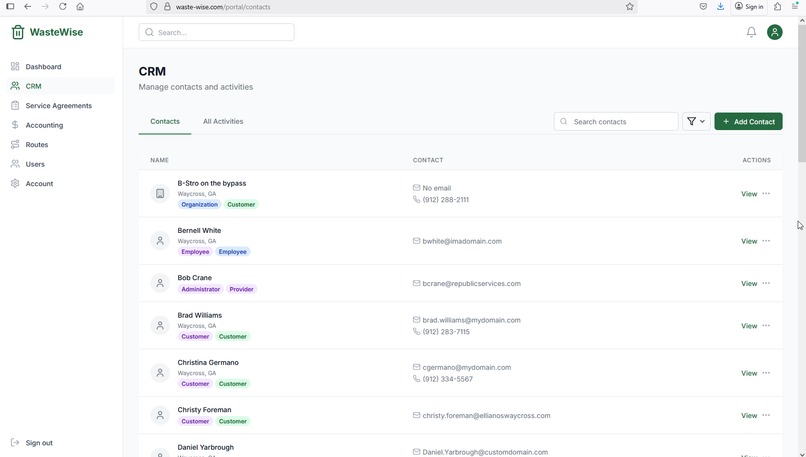The height and width of the screenshot is (457, 806).
Task: Click the Accounting dollar icon
Action: [x=15, y=125]
